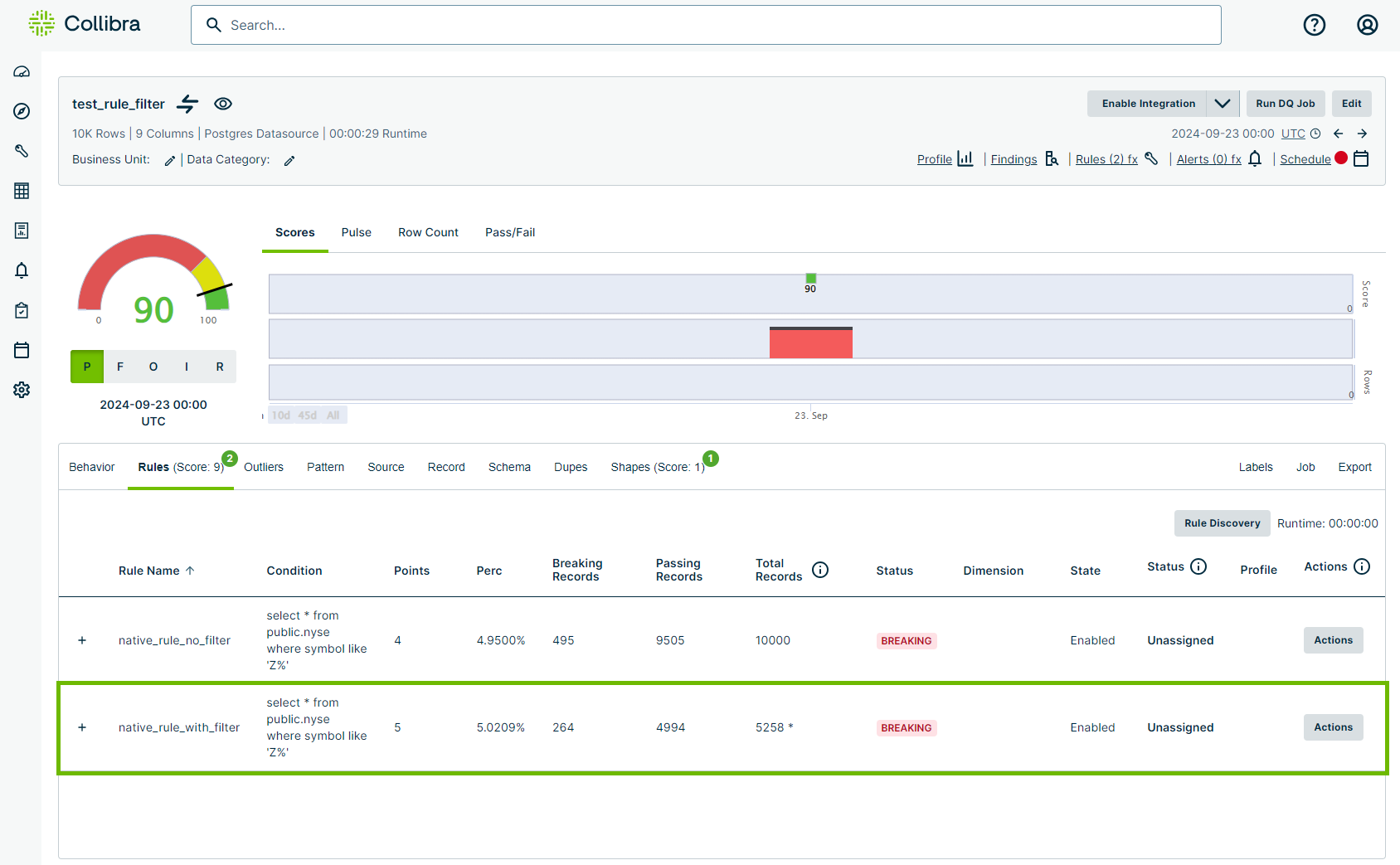Click the Edit button
This screenshot has height=865, width=1400.
[1352, 104]
